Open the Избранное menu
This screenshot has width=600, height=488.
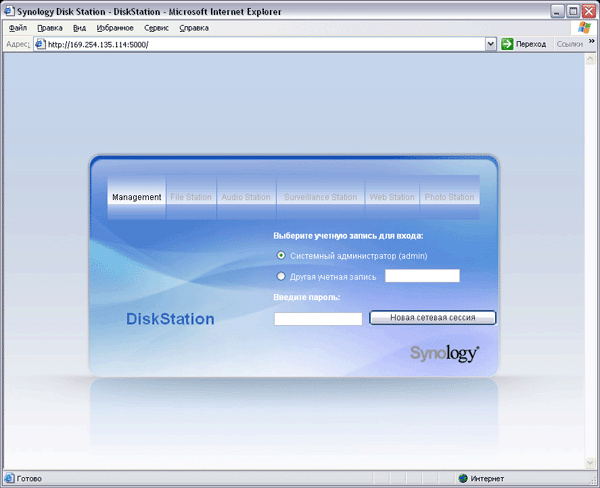[115, 28]
